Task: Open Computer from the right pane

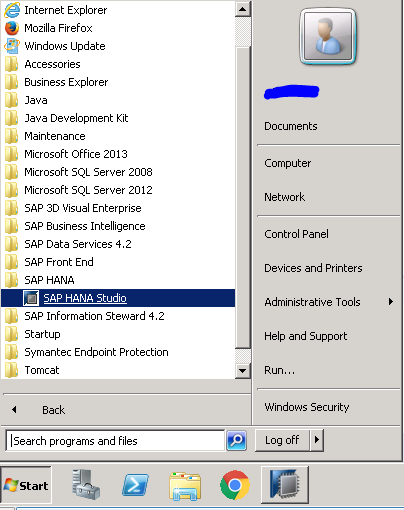Action: coord(288,163)
